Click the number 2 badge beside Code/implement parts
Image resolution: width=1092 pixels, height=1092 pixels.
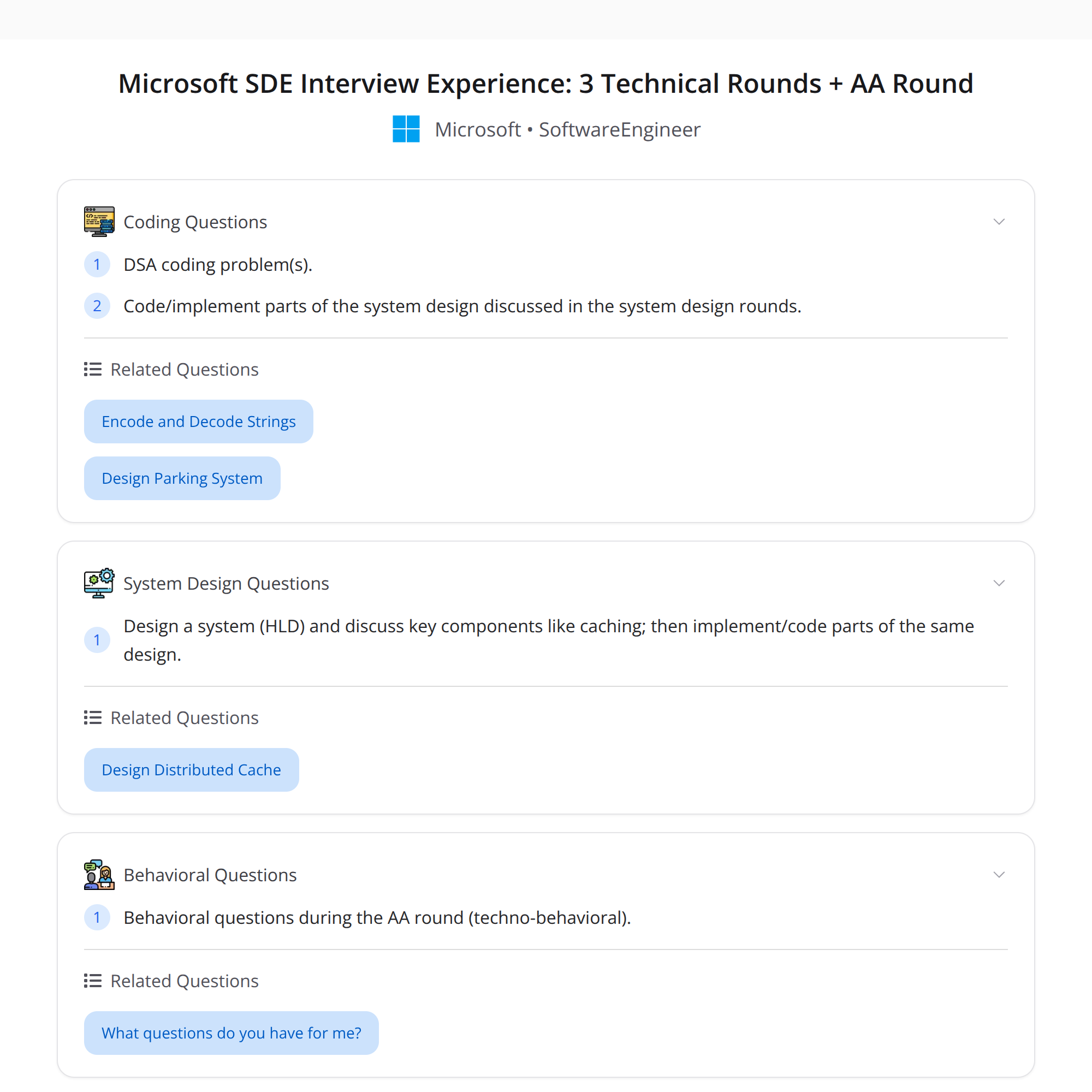[x=97, y=306]
